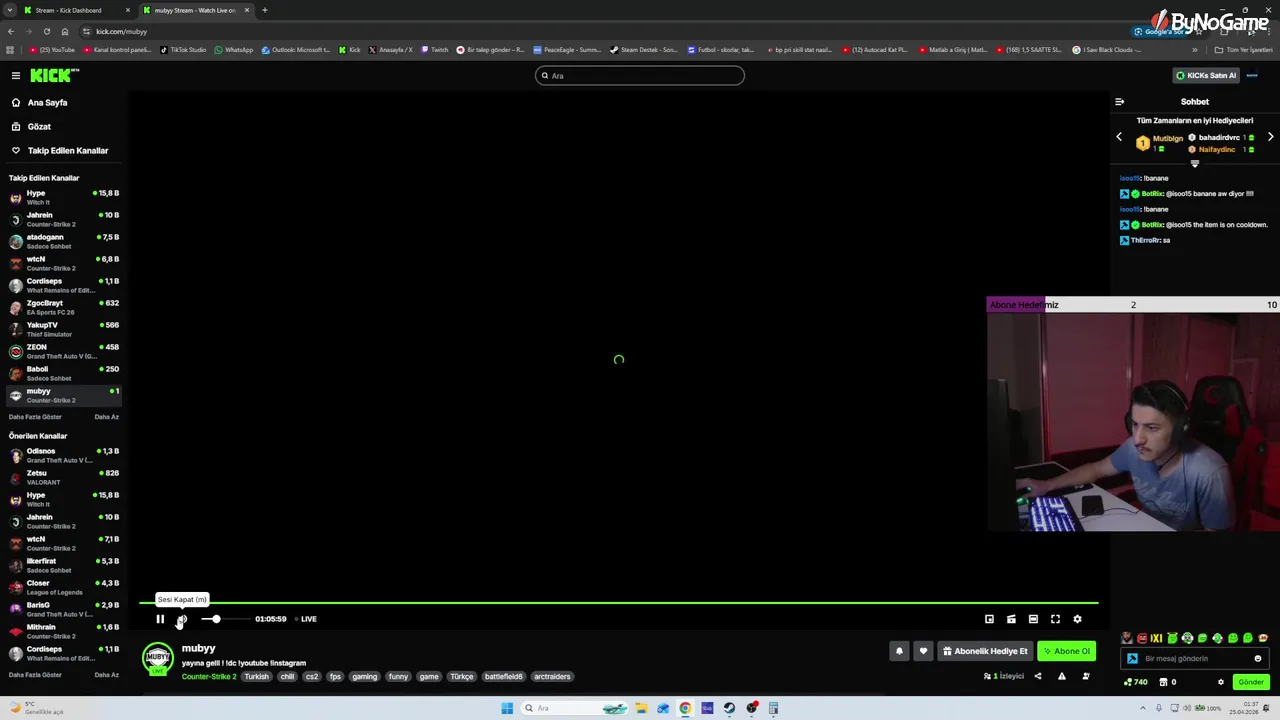Viewport: 1280px width, 720px height.
Task: Adjust the volume slider knob
Action: [216, 619]
